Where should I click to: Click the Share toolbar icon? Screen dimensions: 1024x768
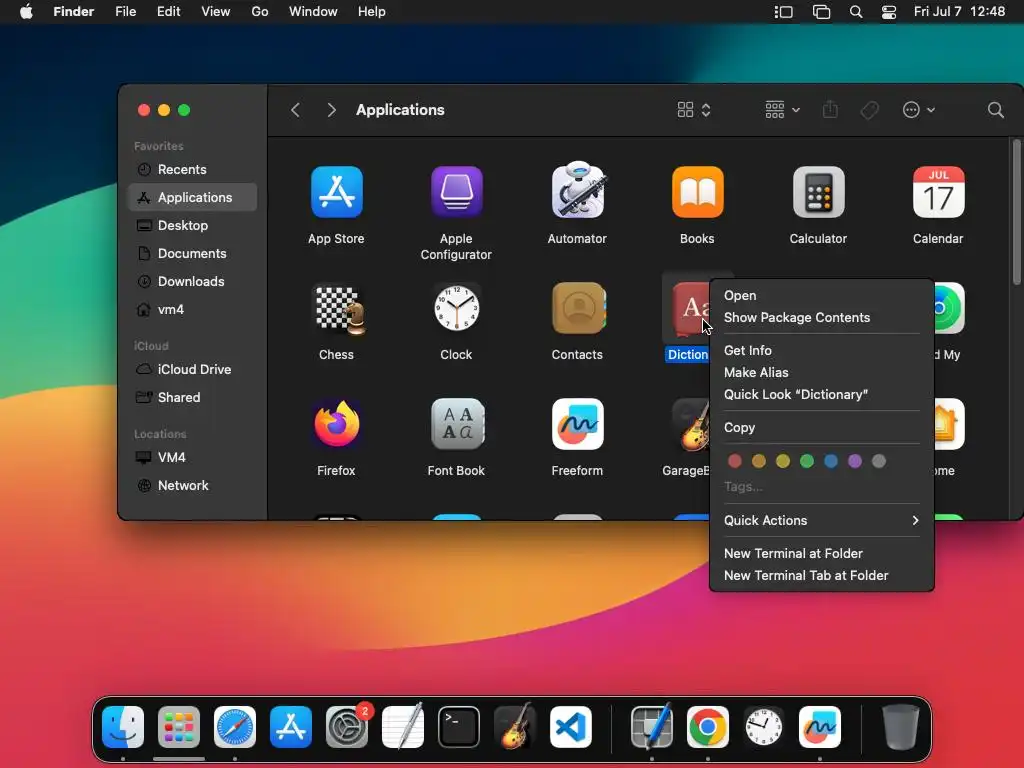(x=830, y=109)
